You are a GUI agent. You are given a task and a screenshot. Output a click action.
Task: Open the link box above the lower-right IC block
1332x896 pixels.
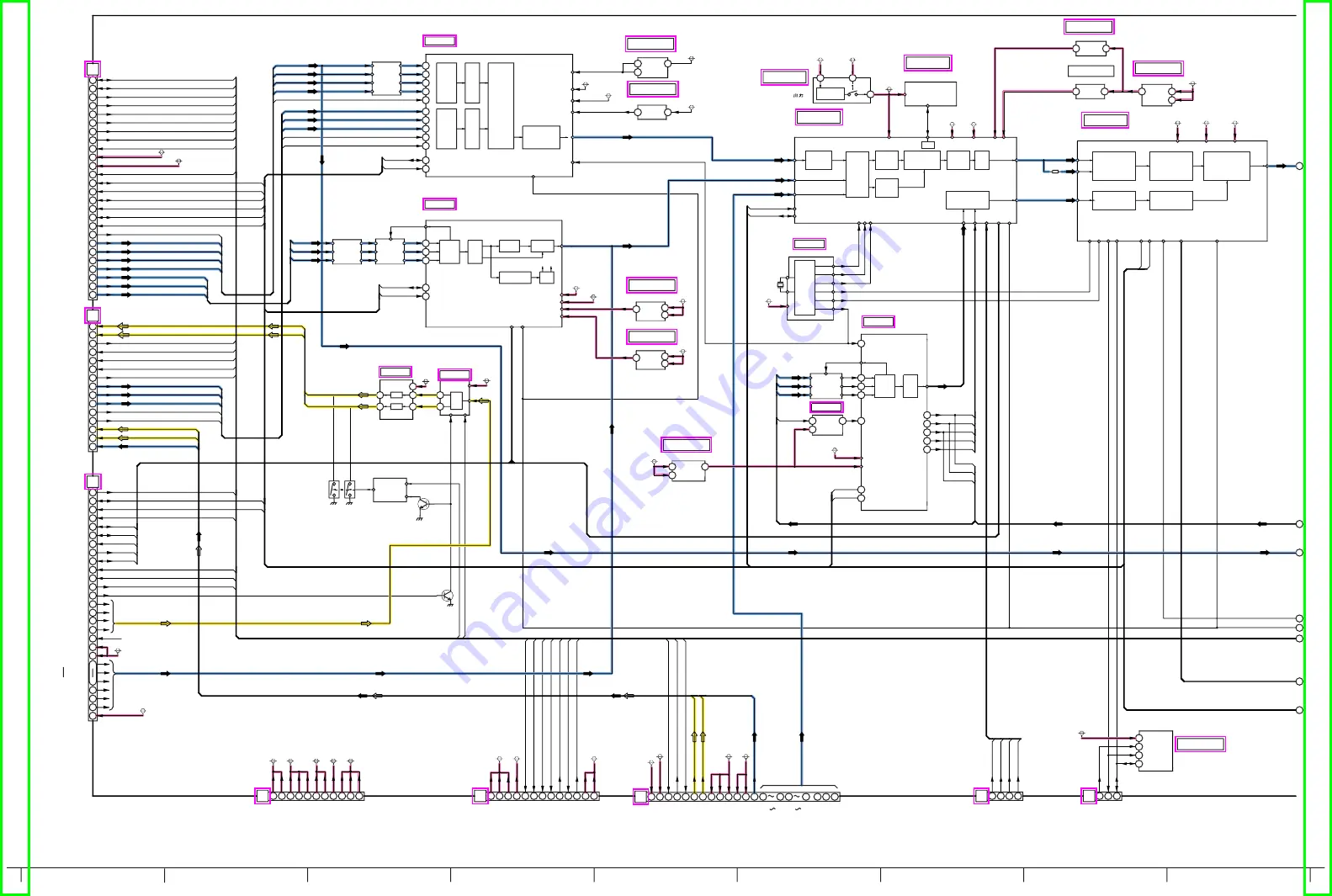(x=878, y=321)
